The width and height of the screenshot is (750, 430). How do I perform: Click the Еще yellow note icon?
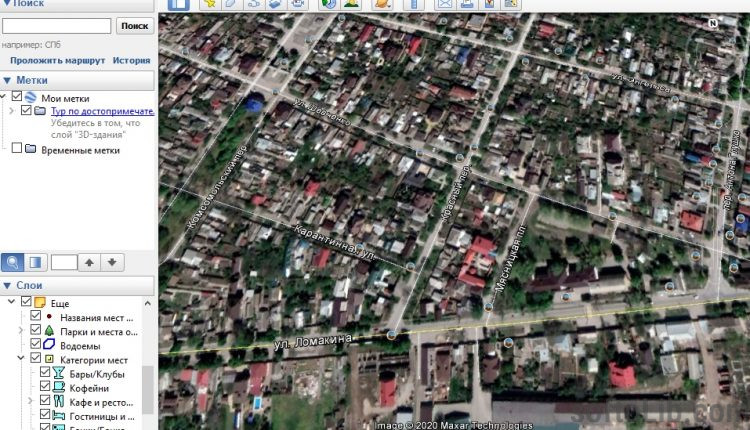click(40, 302)
